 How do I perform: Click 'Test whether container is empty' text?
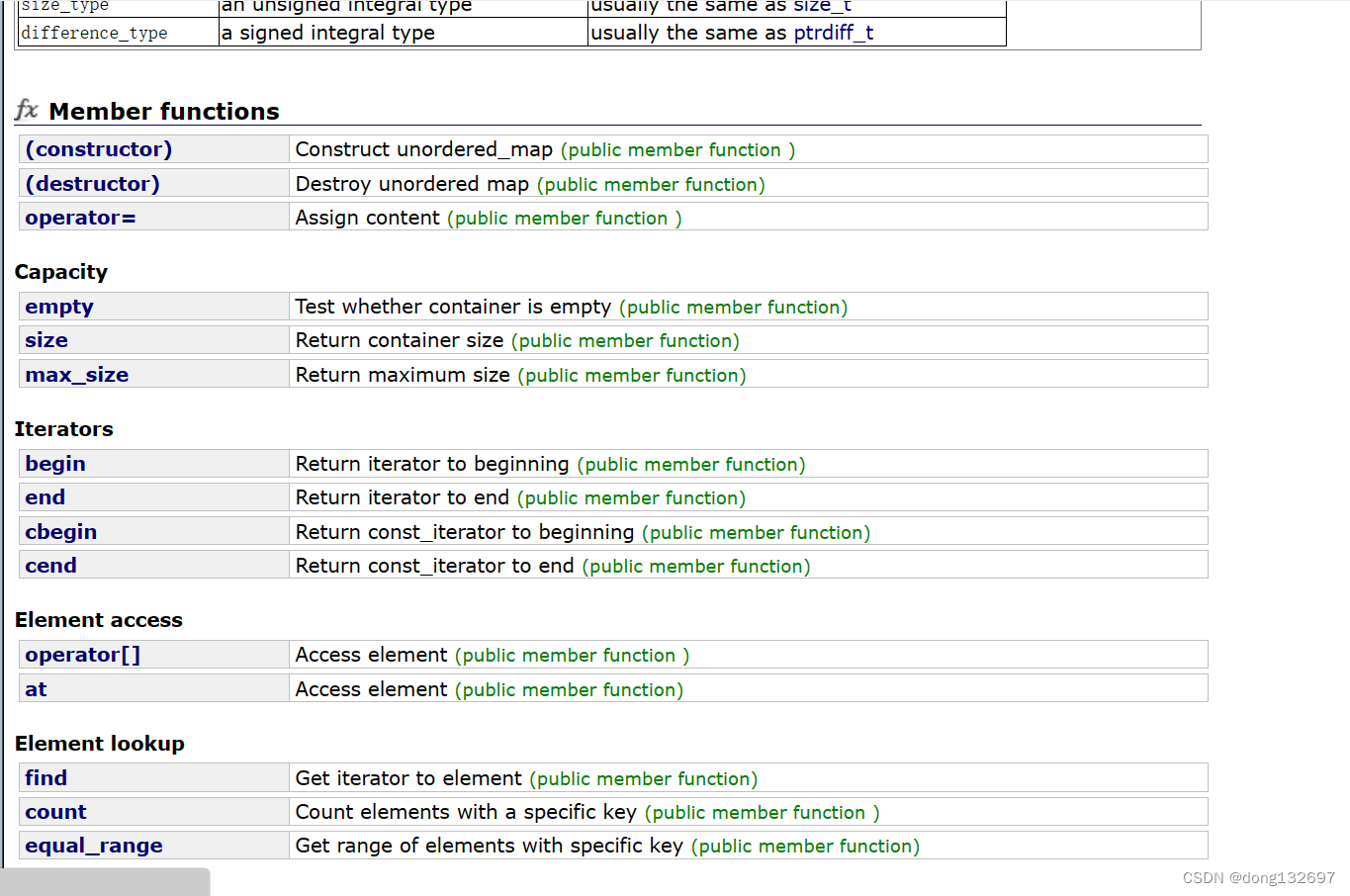click(453, 307)
